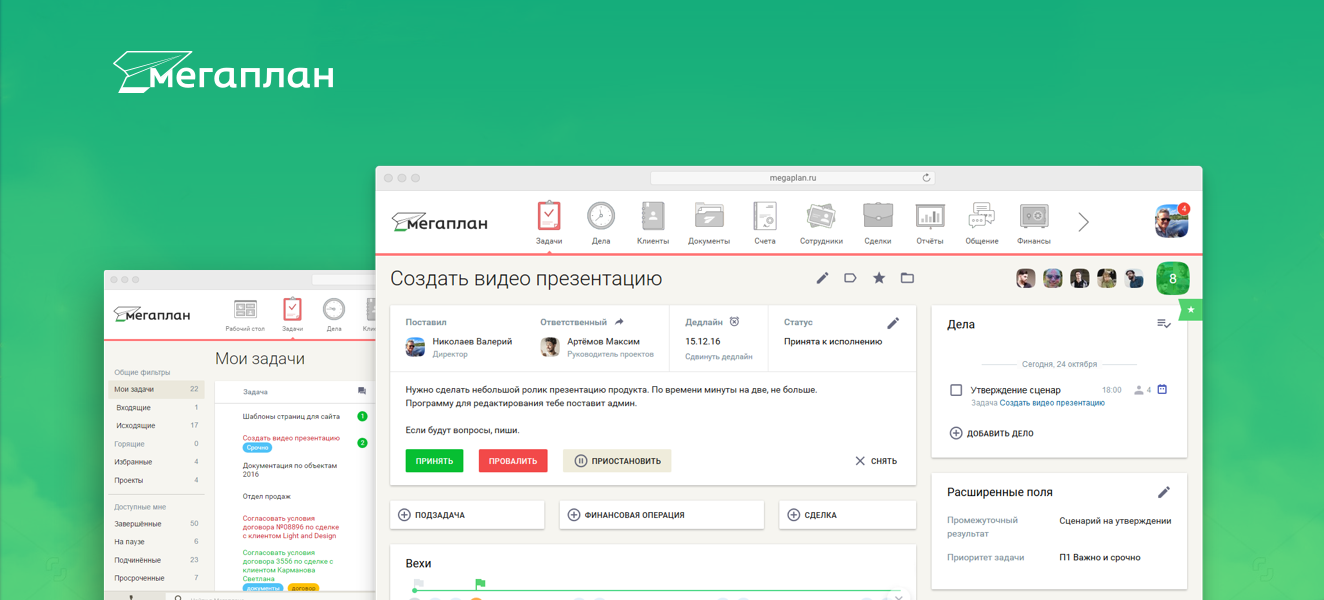Open the Задачи icon in the back window
Image resolution: width=1324 pixels, height=600 pixels.
point(292,314)
